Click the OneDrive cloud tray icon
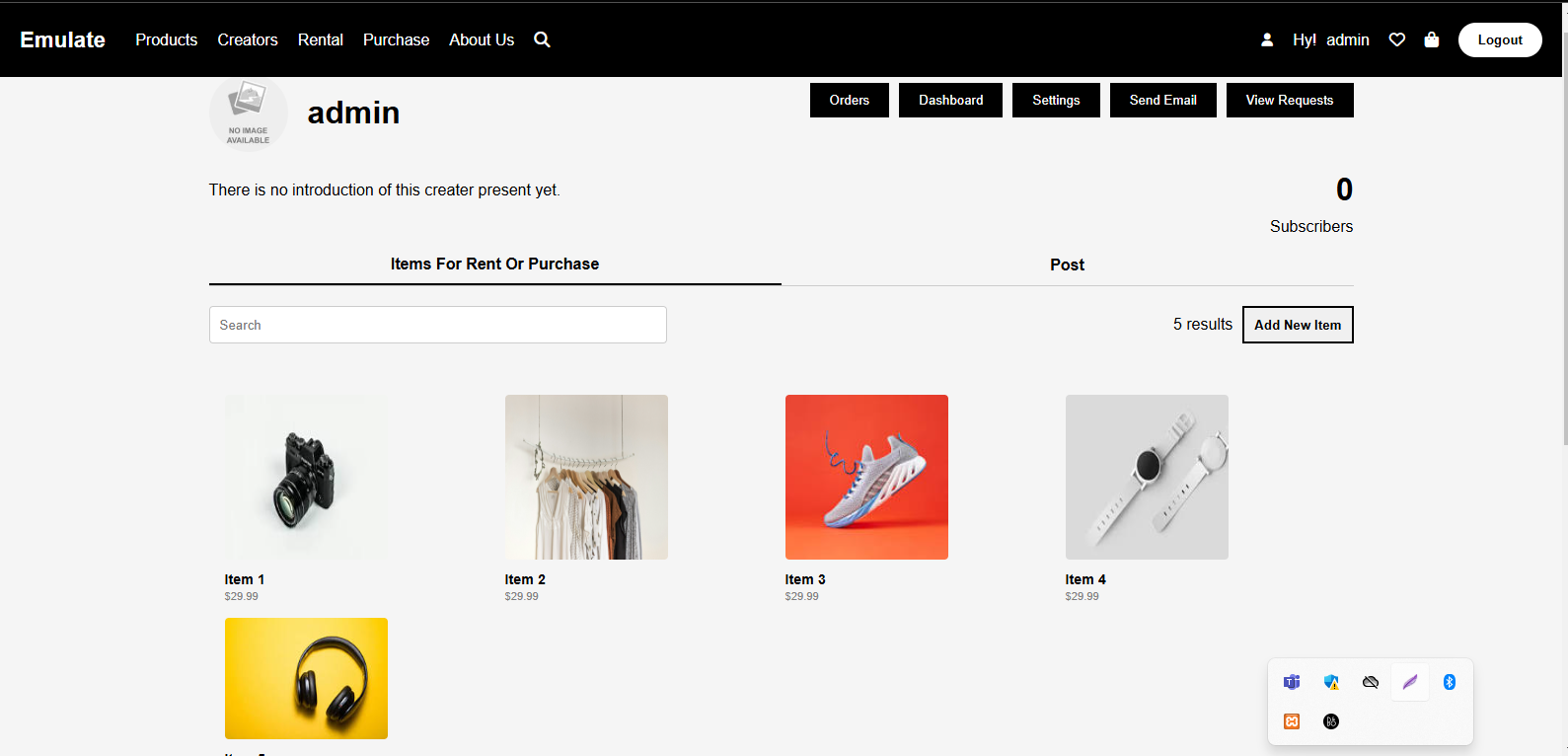 [1371, 682]
